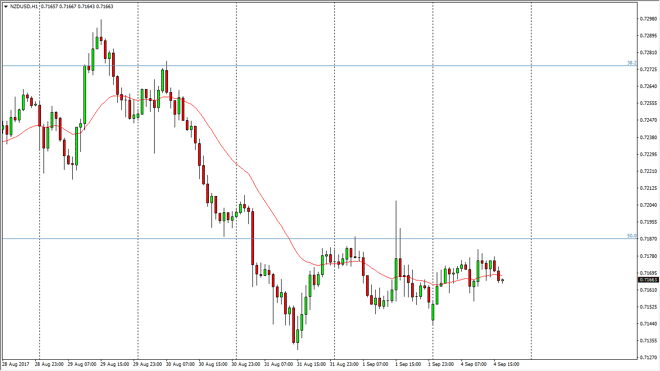Screen dimensions: 660x371
Task: Click the 30 Aug 15:00 time label
Action: 213,364
